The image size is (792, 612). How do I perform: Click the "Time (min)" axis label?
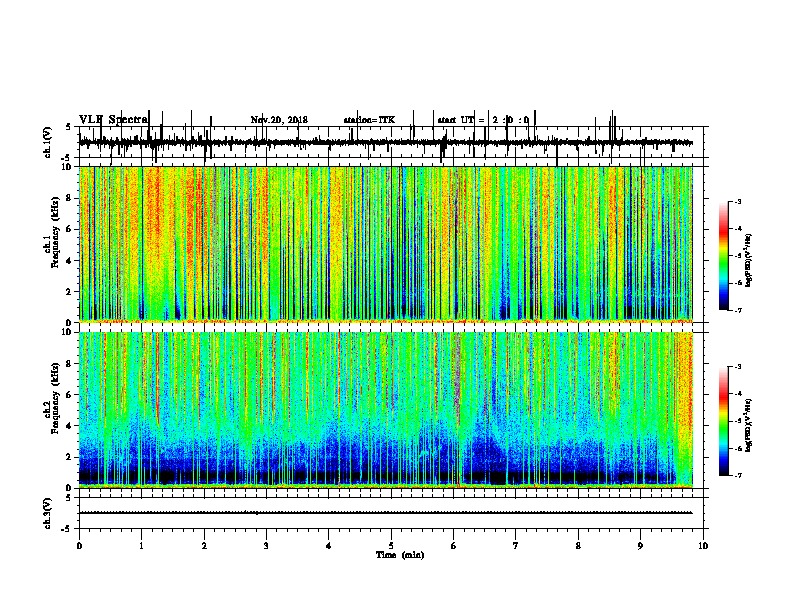(400, 555)
